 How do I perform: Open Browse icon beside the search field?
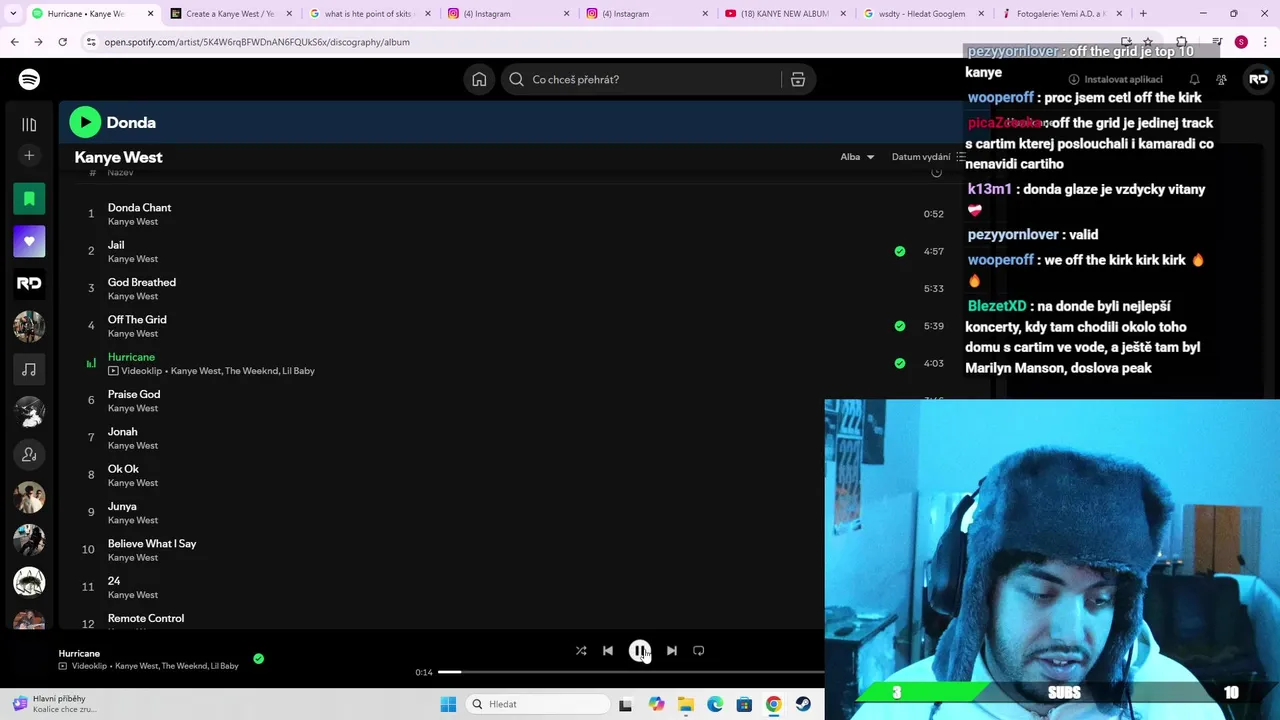click(798, 79)
